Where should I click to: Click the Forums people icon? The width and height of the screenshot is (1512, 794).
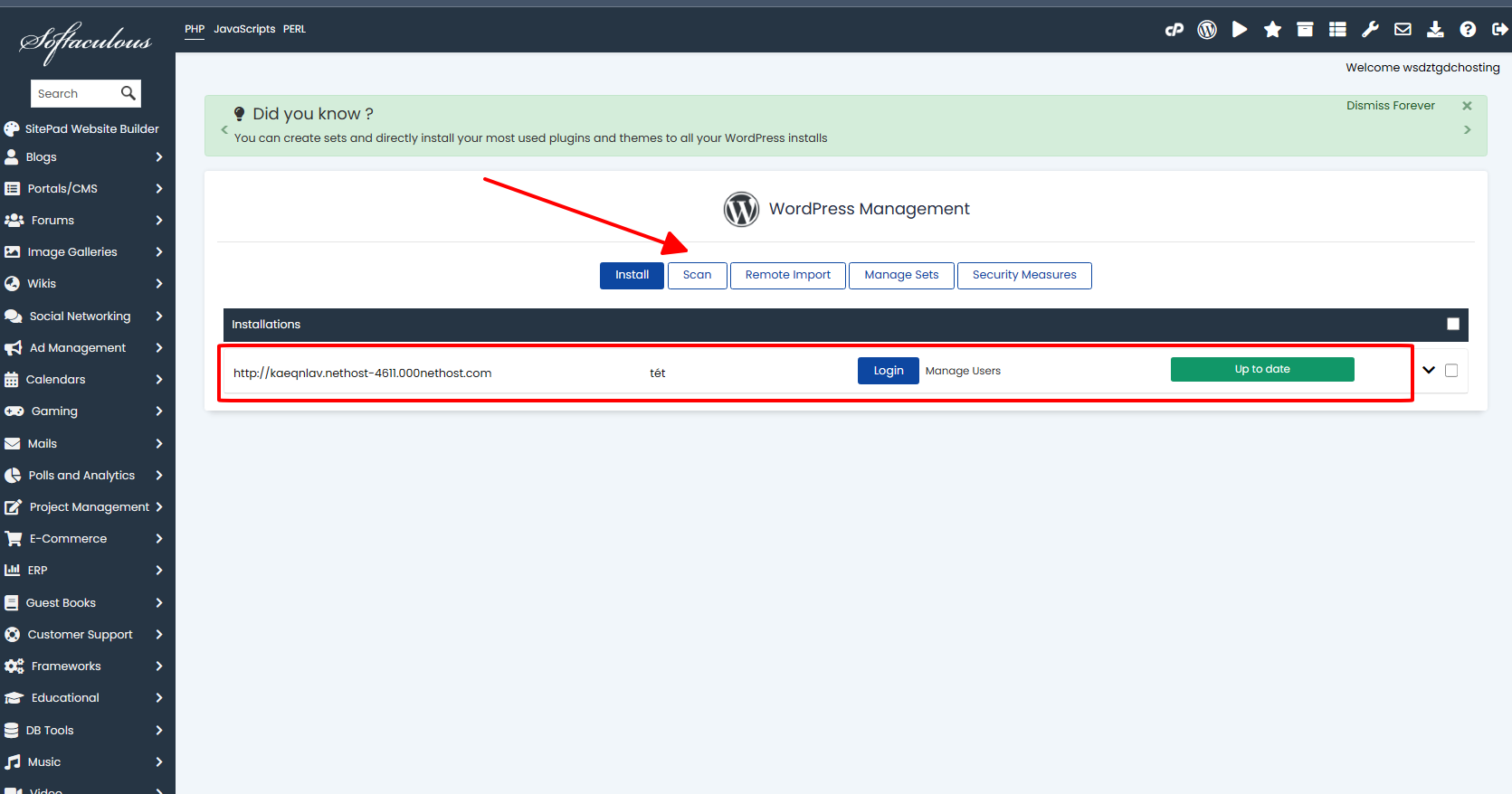click(x=14, y=220)
